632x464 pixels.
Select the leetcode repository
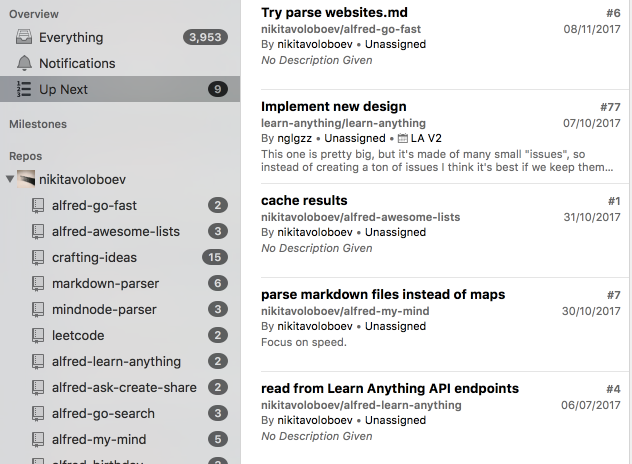tap(120, 335)
